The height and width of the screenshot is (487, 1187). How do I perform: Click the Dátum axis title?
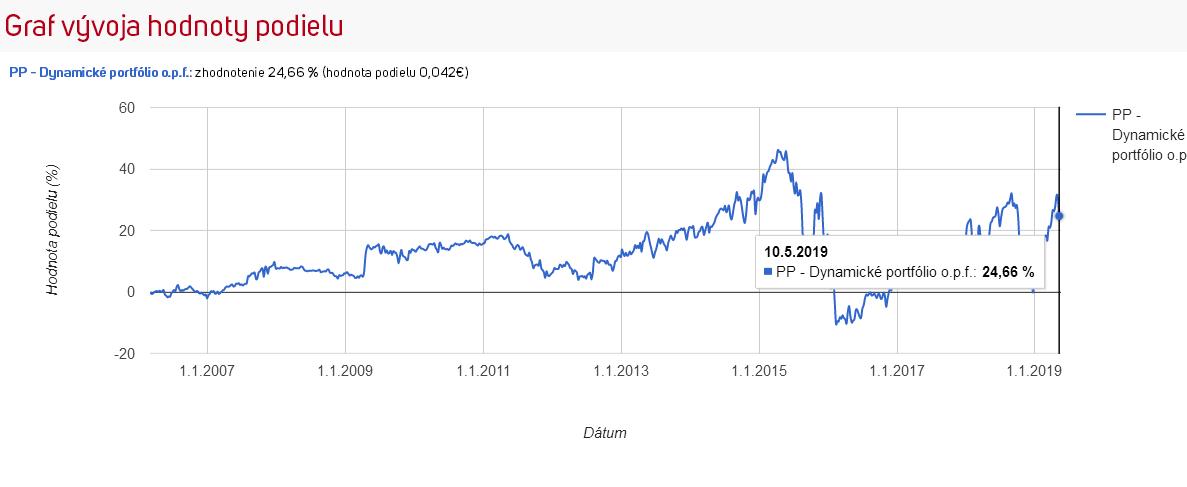(x=605, y=433)
